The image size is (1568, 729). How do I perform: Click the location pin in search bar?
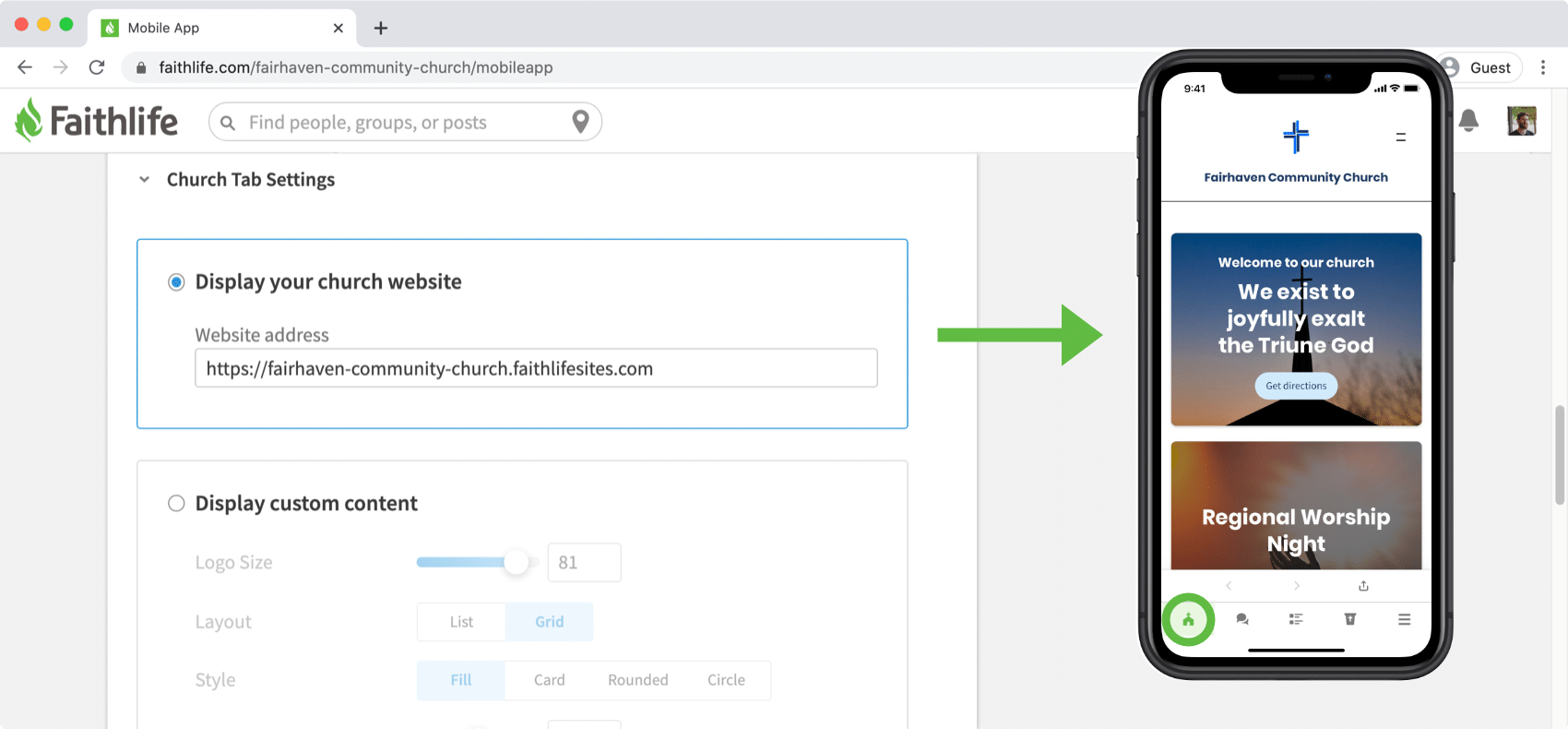tap(580, 122)
